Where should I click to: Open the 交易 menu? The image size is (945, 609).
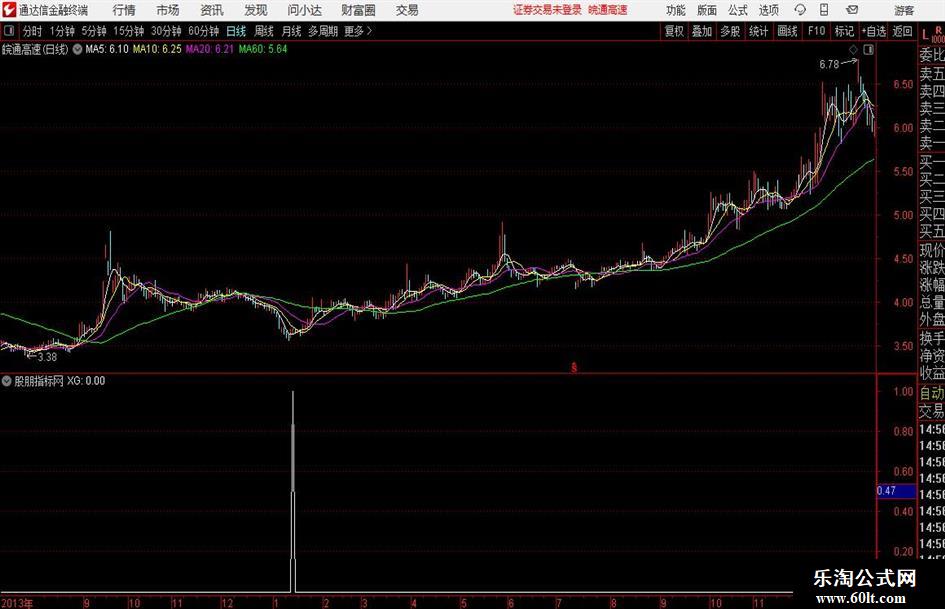coord(407,10)
